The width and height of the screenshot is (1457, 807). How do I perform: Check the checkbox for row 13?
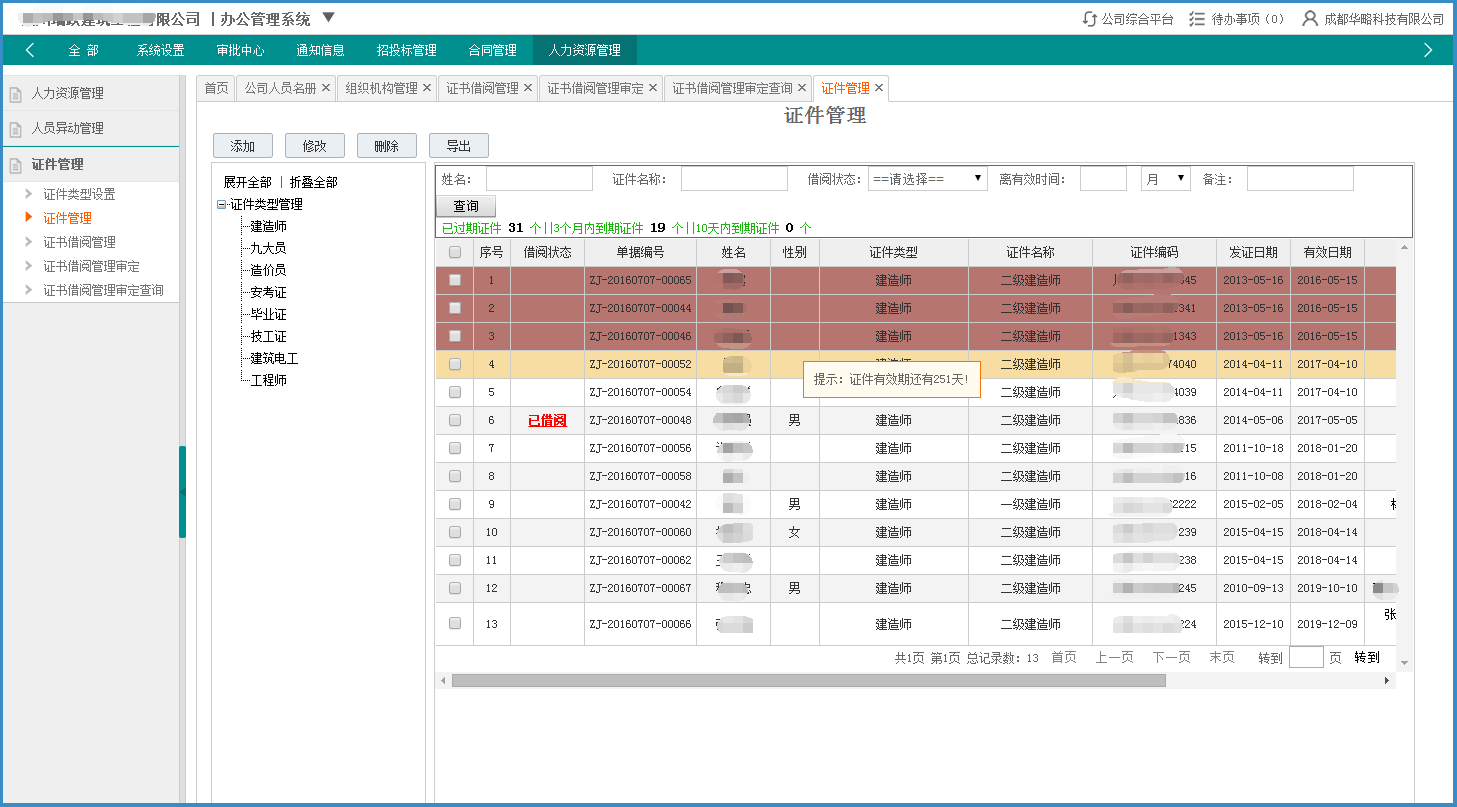point(455,623)
